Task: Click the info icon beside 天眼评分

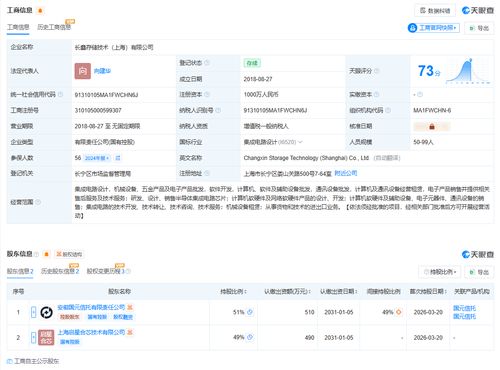Action: point(377,71)
